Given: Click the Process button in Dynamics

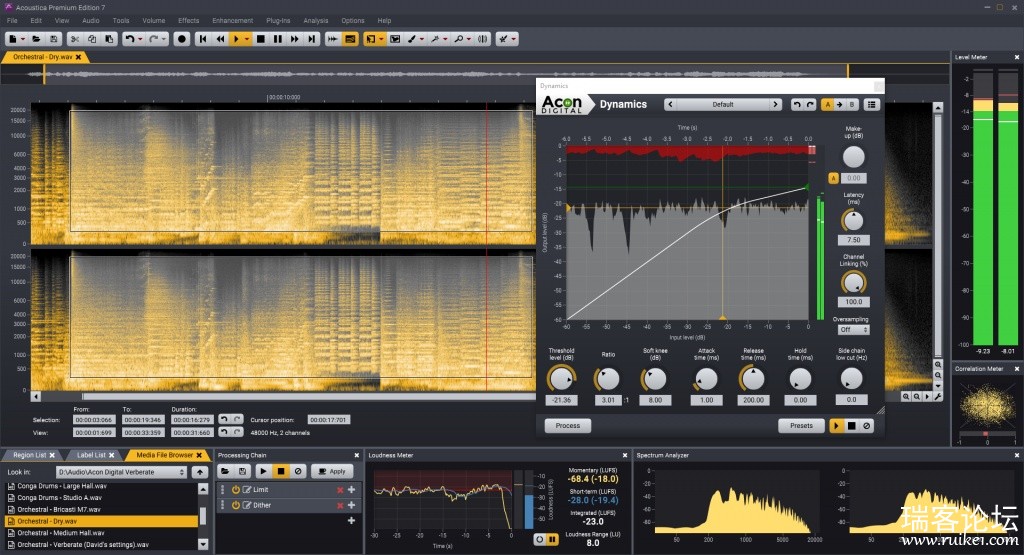Looking at the screenshot, I should point(568,426).
